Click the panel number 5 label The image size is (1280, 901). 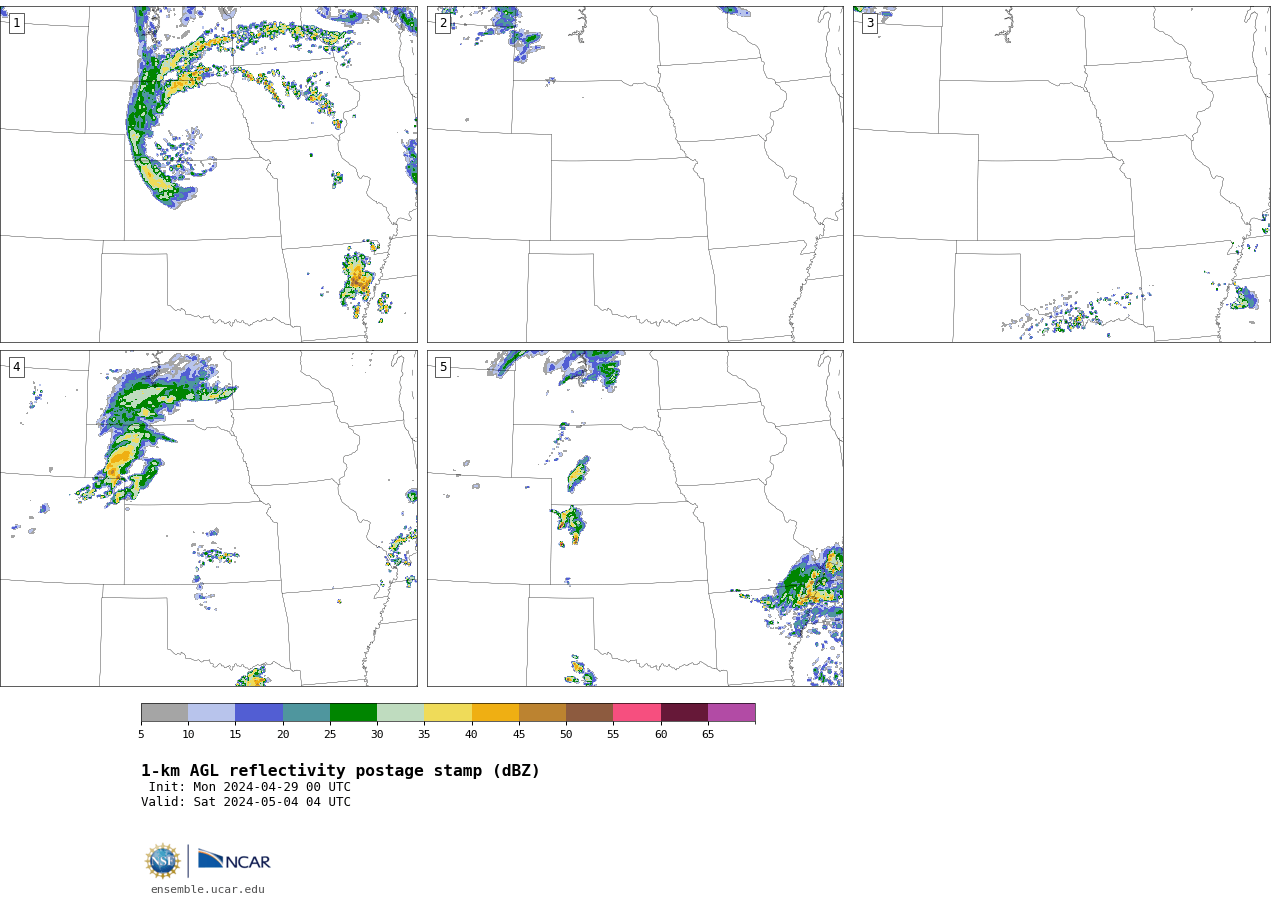(x=443, y=367)
